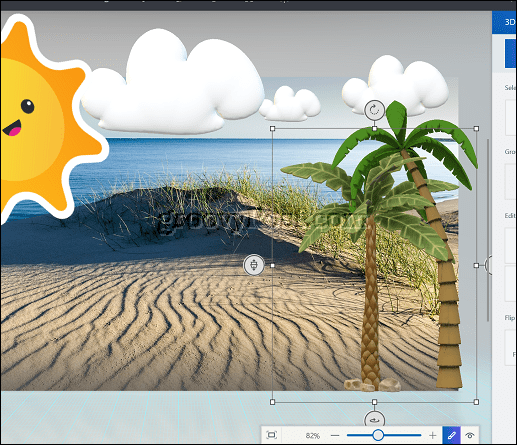Click the Z-depth position handle left of selection
This screenshot has height=445, width=517.
254,265
